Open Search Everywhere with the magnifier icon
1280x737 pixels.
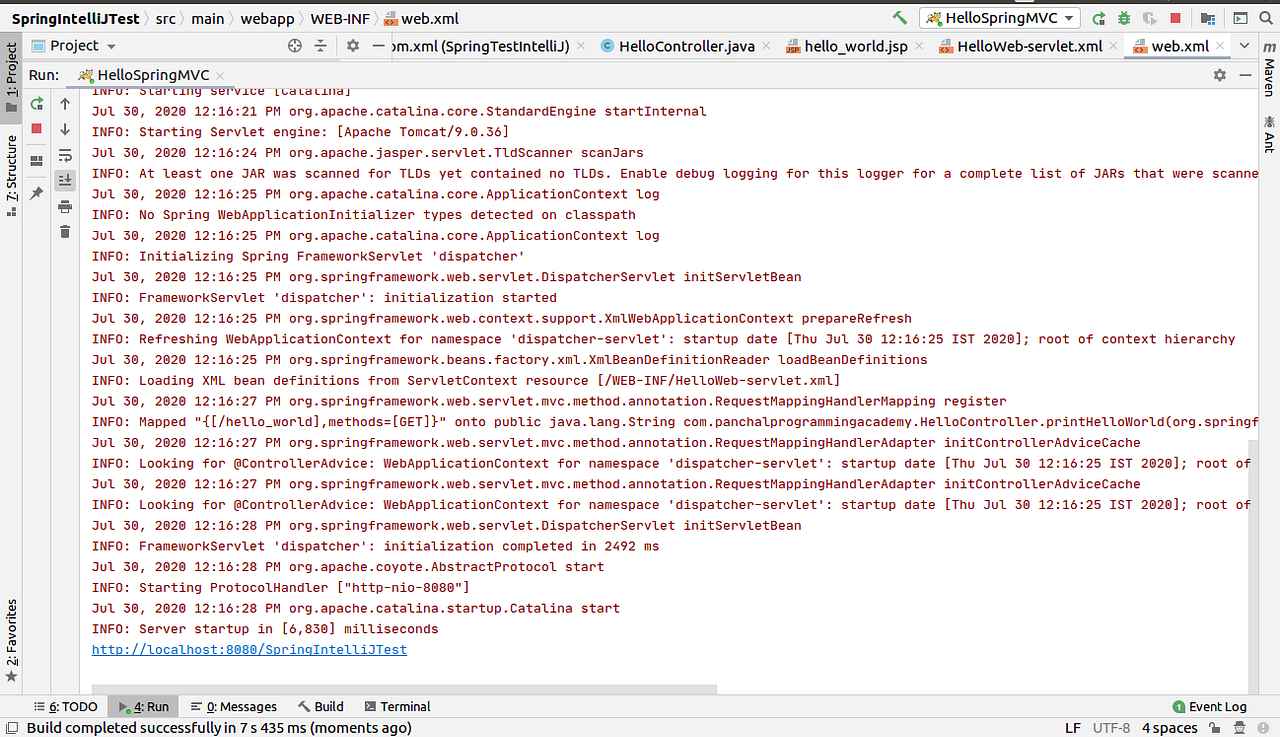click(1265, 18)
